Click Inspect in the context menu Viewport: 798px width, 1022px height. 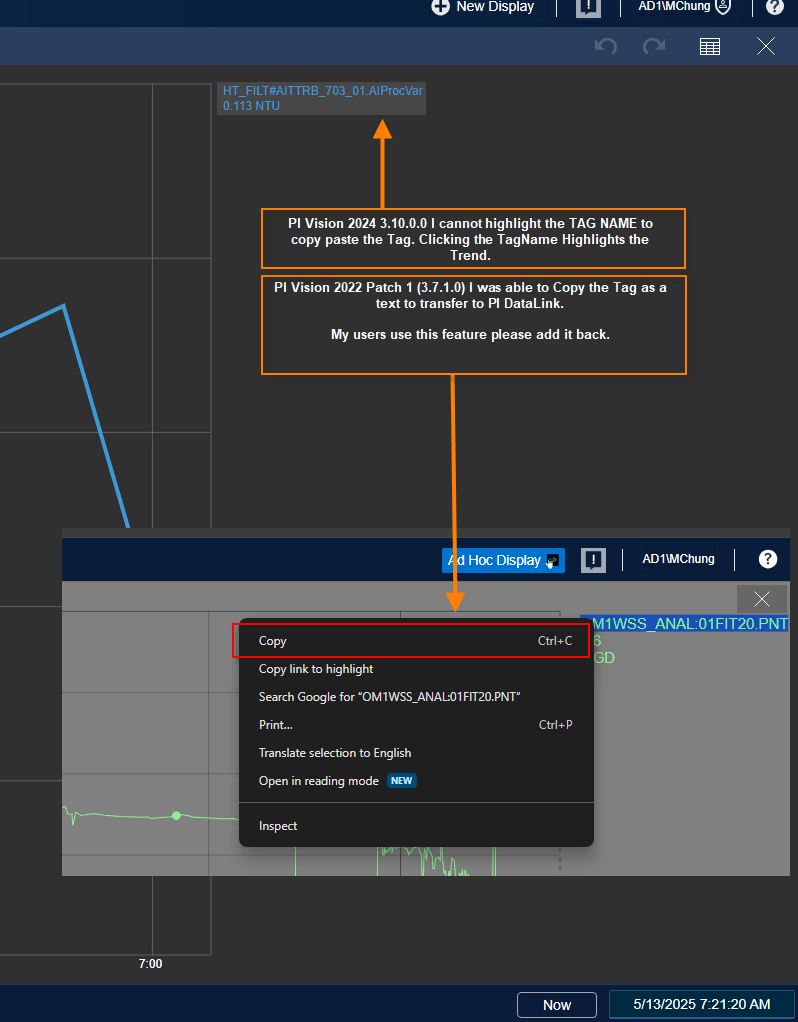click(x=278, y=826)
